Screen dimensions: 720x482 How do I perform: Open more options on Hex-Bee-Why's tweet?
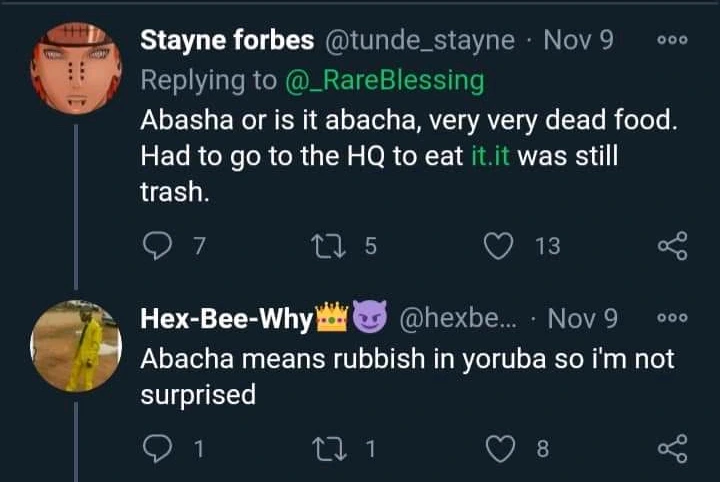point(672,318)
